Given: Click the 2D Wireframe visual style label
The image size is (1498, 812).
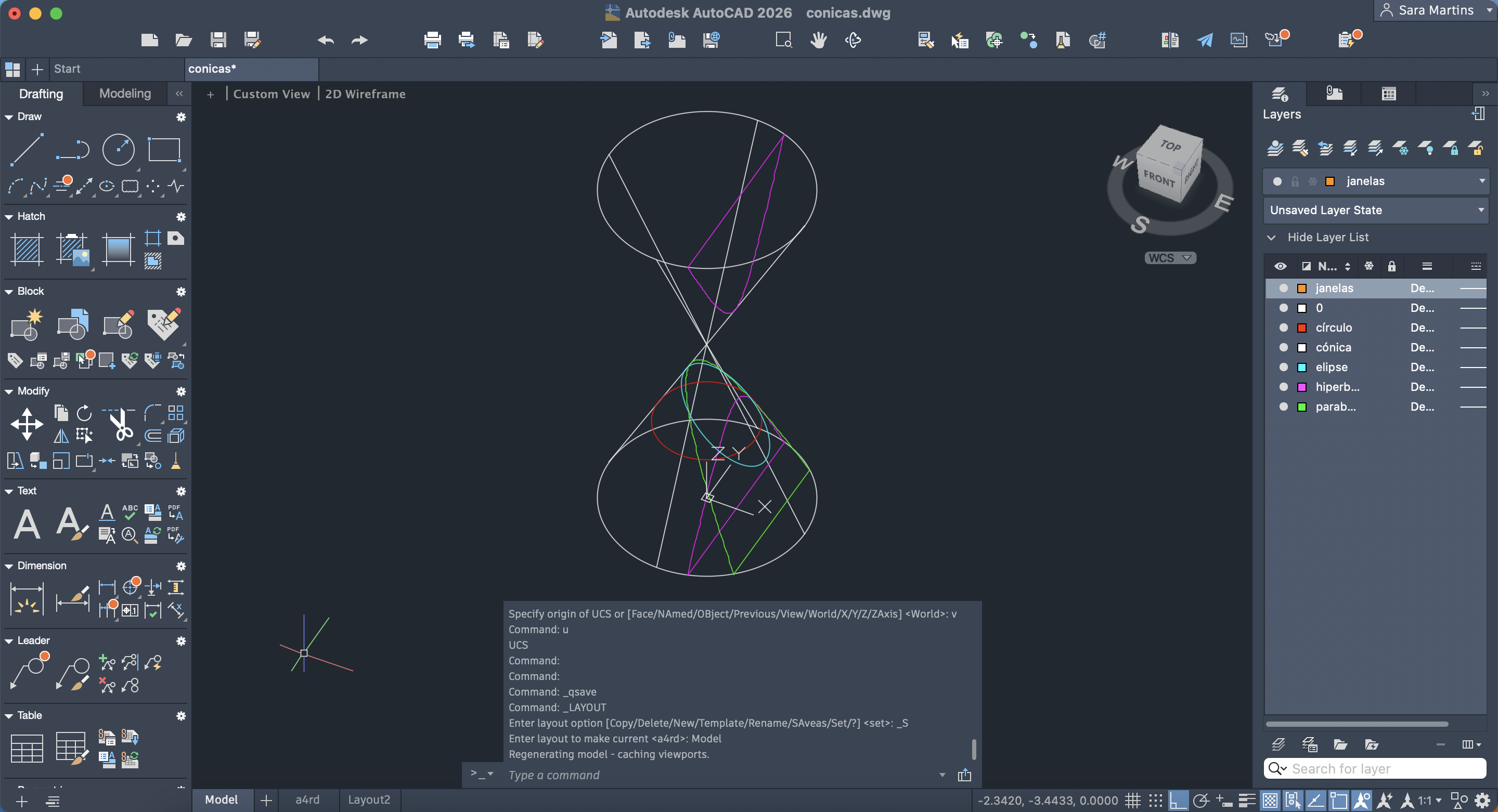Looking at the screenshot, I should click(365, 94).
